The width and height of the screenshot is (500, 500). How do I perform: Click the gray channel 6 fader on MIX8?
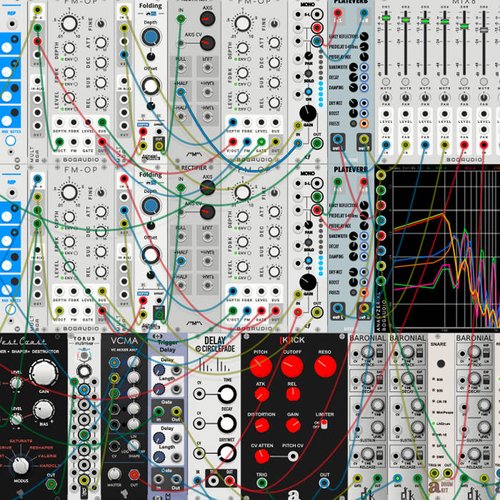coord(484,30)
